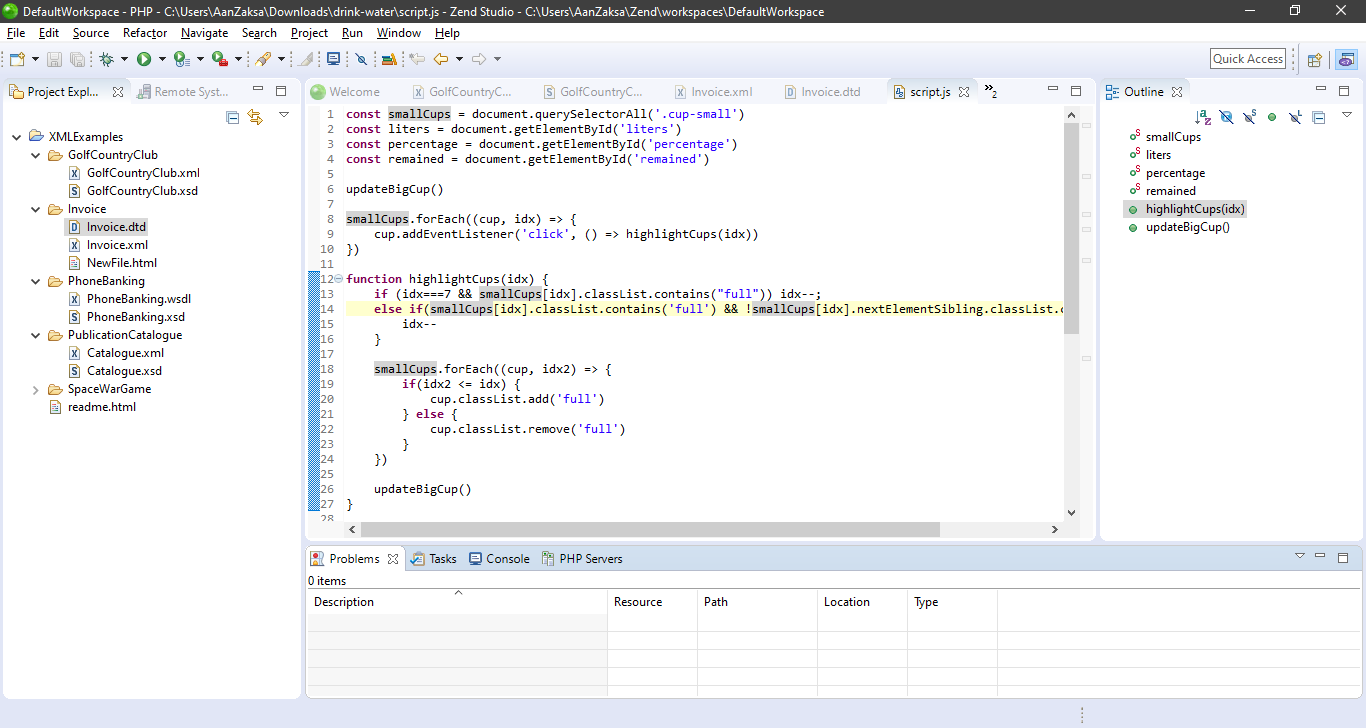
Task: Navigate back with the yellow left arrow
Action: (x=440, y=60)
